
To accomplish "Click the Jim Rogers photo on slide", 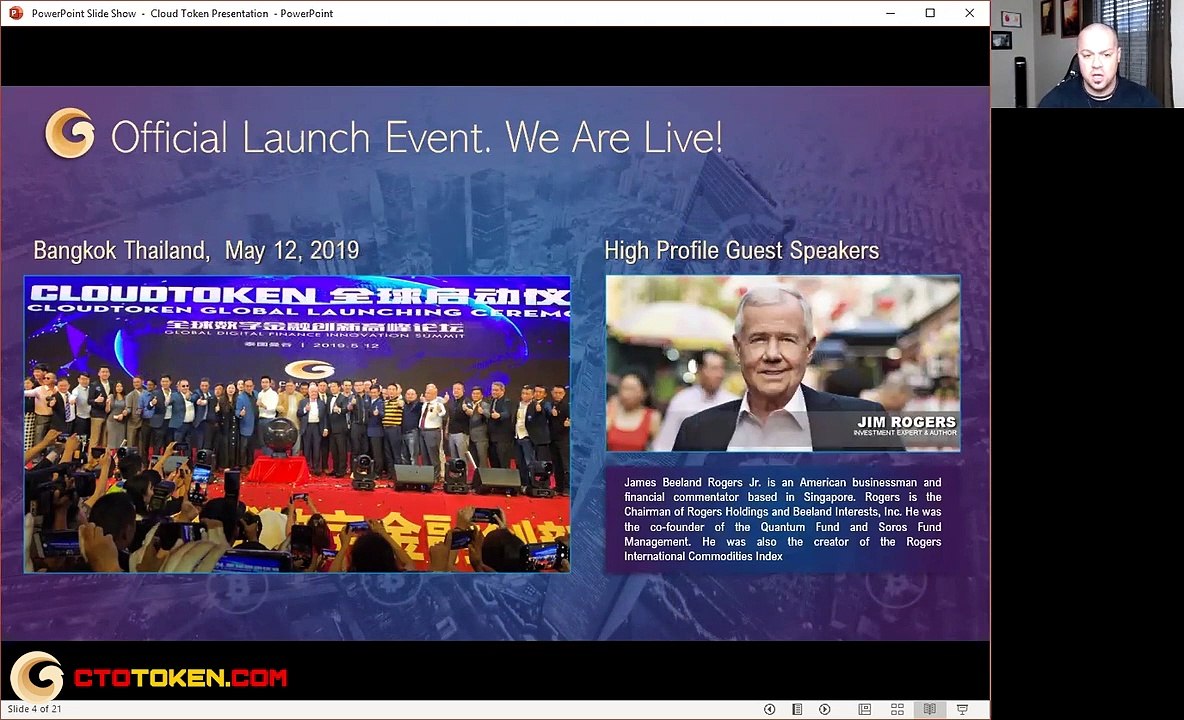I will [783, 363].
